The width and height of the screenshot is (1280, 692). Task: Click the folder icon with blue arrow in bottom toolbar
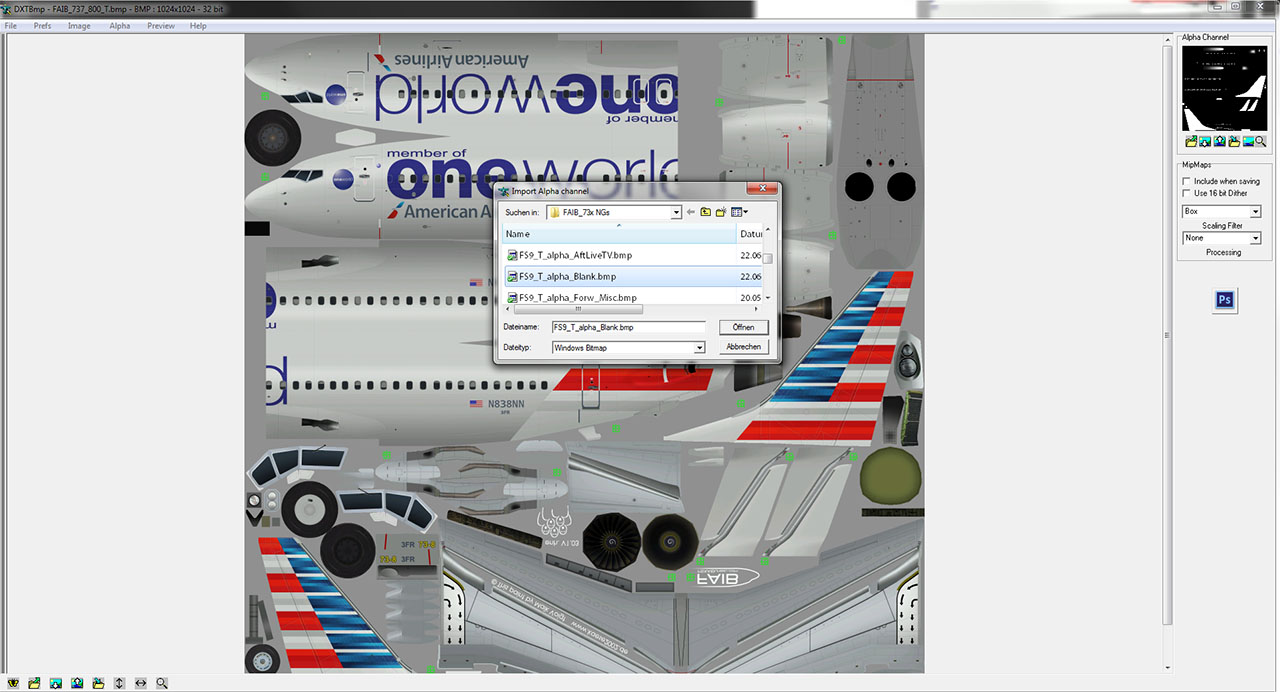pyautogui.click(x=98, y=683)
